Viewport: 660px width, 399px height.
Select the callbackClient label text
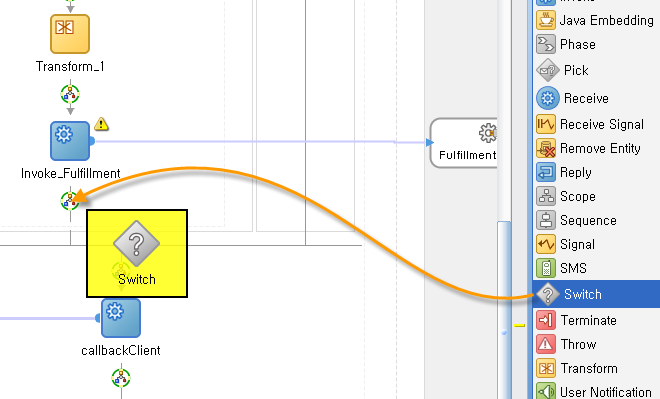121,350
